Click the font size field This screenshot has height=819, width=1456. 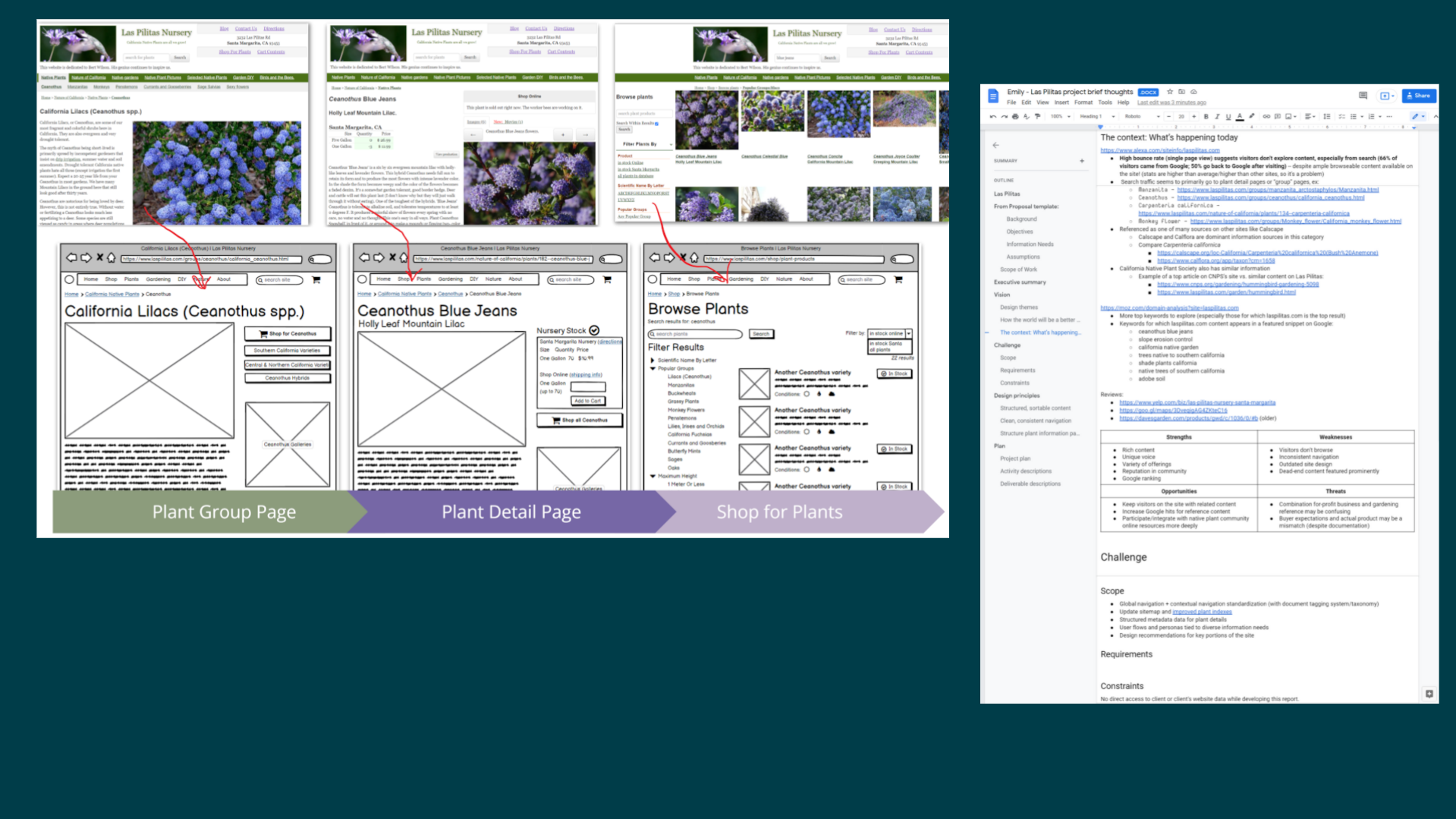point(1181,116)
